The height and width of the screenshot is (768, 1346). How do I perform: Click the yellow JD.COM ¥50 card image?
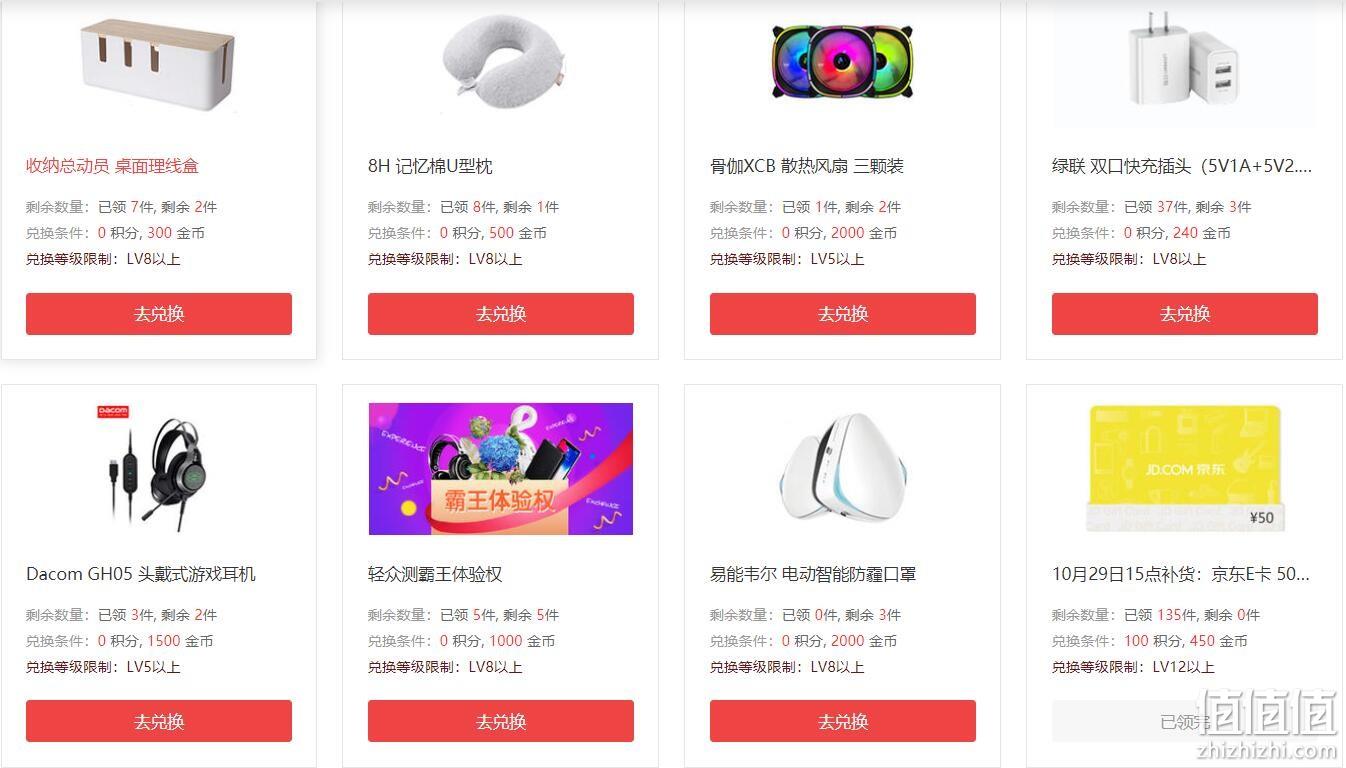tap(1185, 469)
